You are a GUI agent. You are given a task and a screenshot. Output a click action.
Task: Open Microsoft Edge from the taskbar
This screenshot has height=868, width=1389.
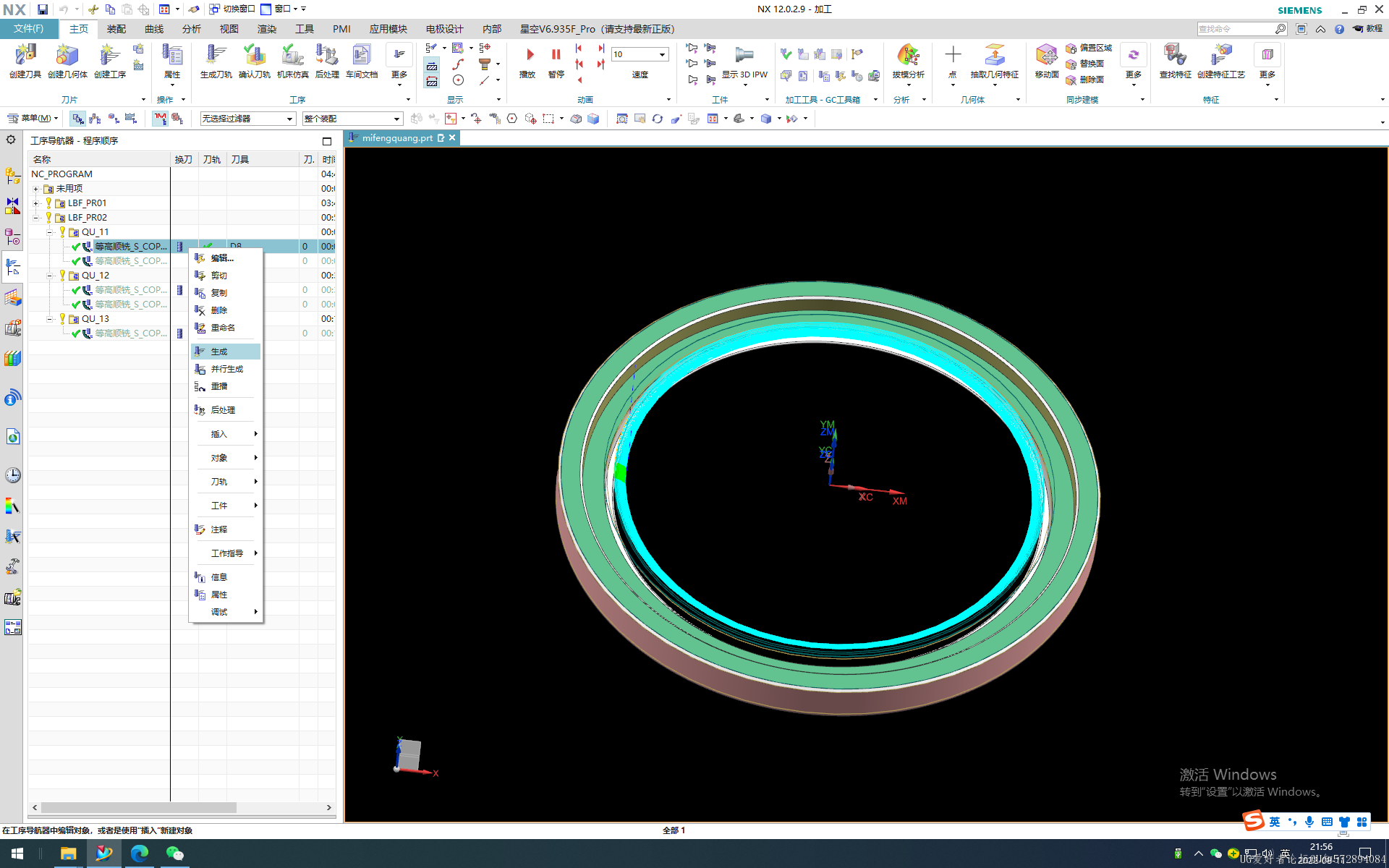[x=139, y=854]
